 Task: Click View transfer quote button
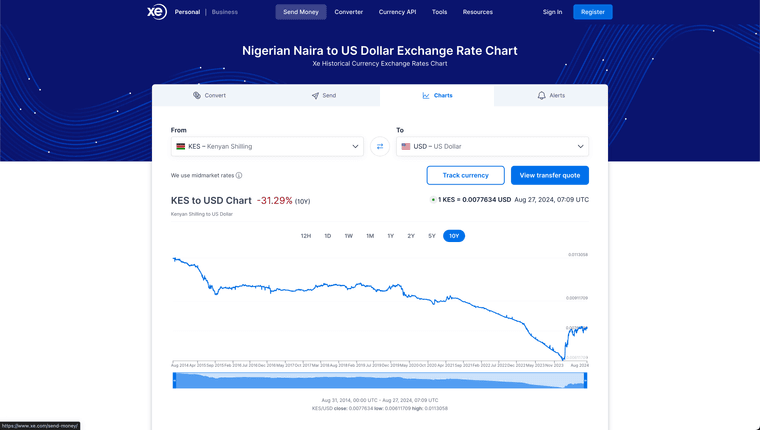pos(550,175)
